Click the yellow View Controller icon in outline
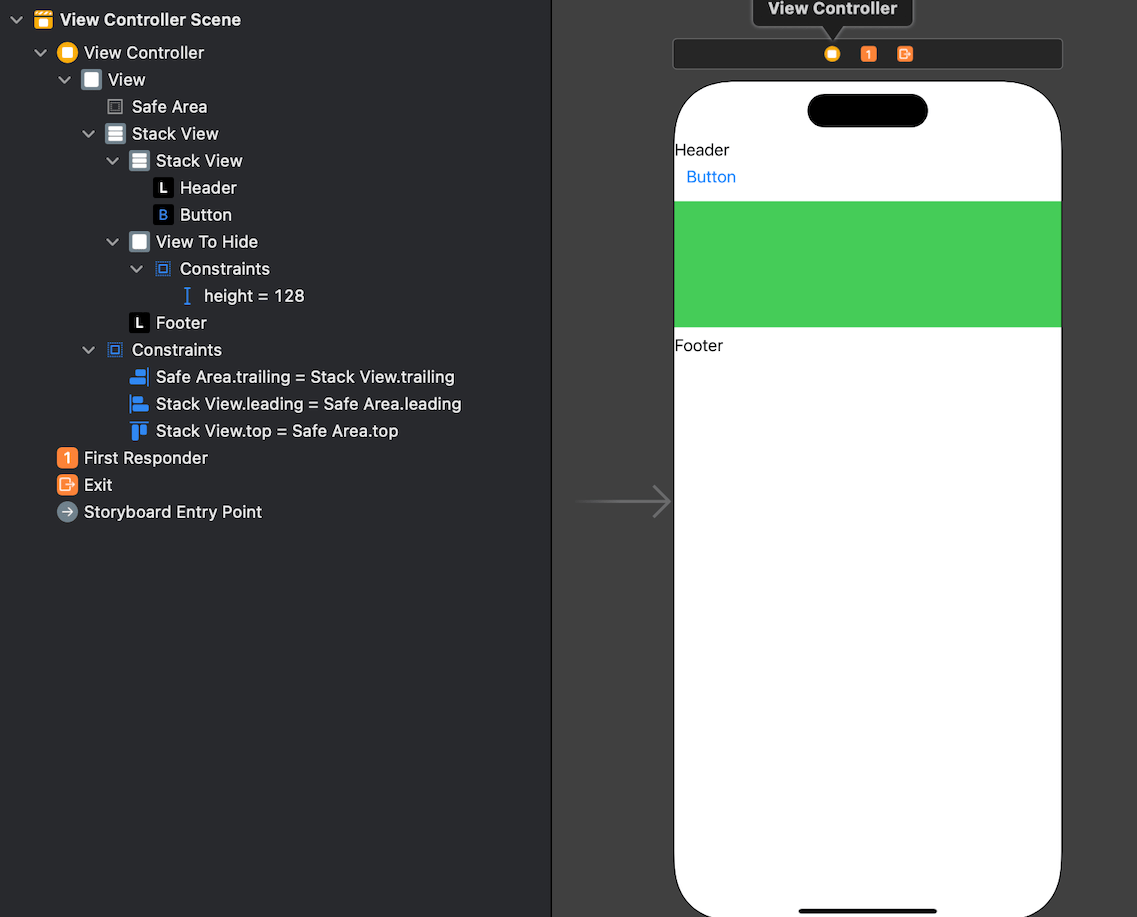The width and height of the screenshot is (1137, 917). pyautogui.click(x=67, y=52)
